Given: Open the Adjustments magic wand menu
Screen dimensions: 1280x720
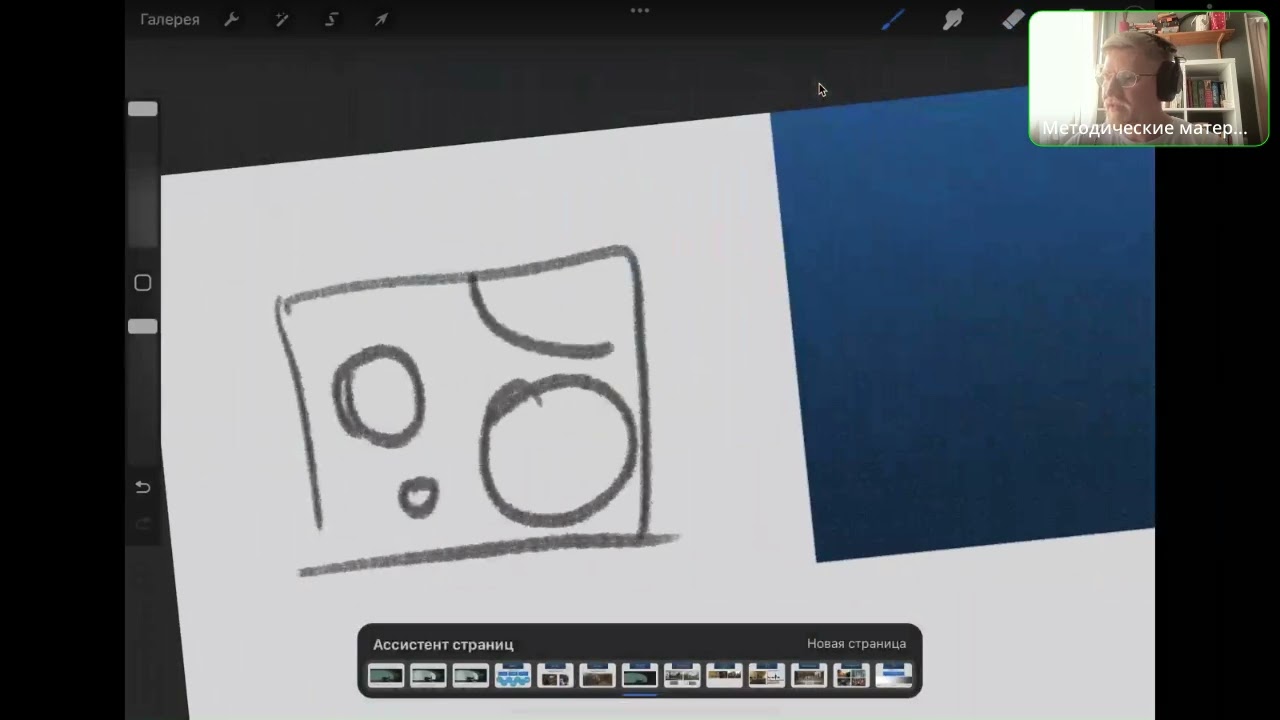Looking at the screenshot, I should click(x=281, y=19).
